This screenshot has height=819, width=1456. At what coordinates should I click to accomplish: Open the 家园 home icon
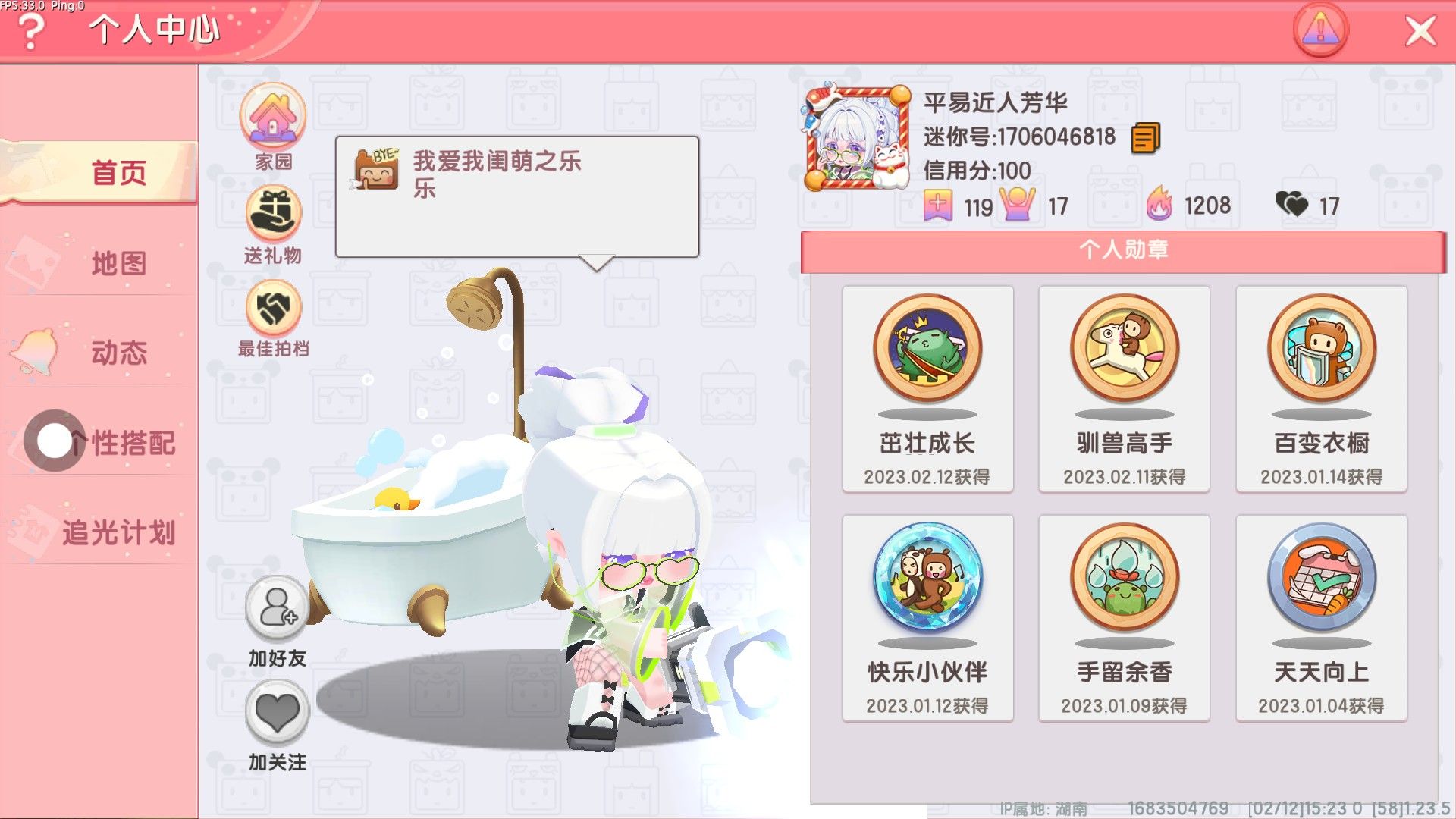click(273, 116)
